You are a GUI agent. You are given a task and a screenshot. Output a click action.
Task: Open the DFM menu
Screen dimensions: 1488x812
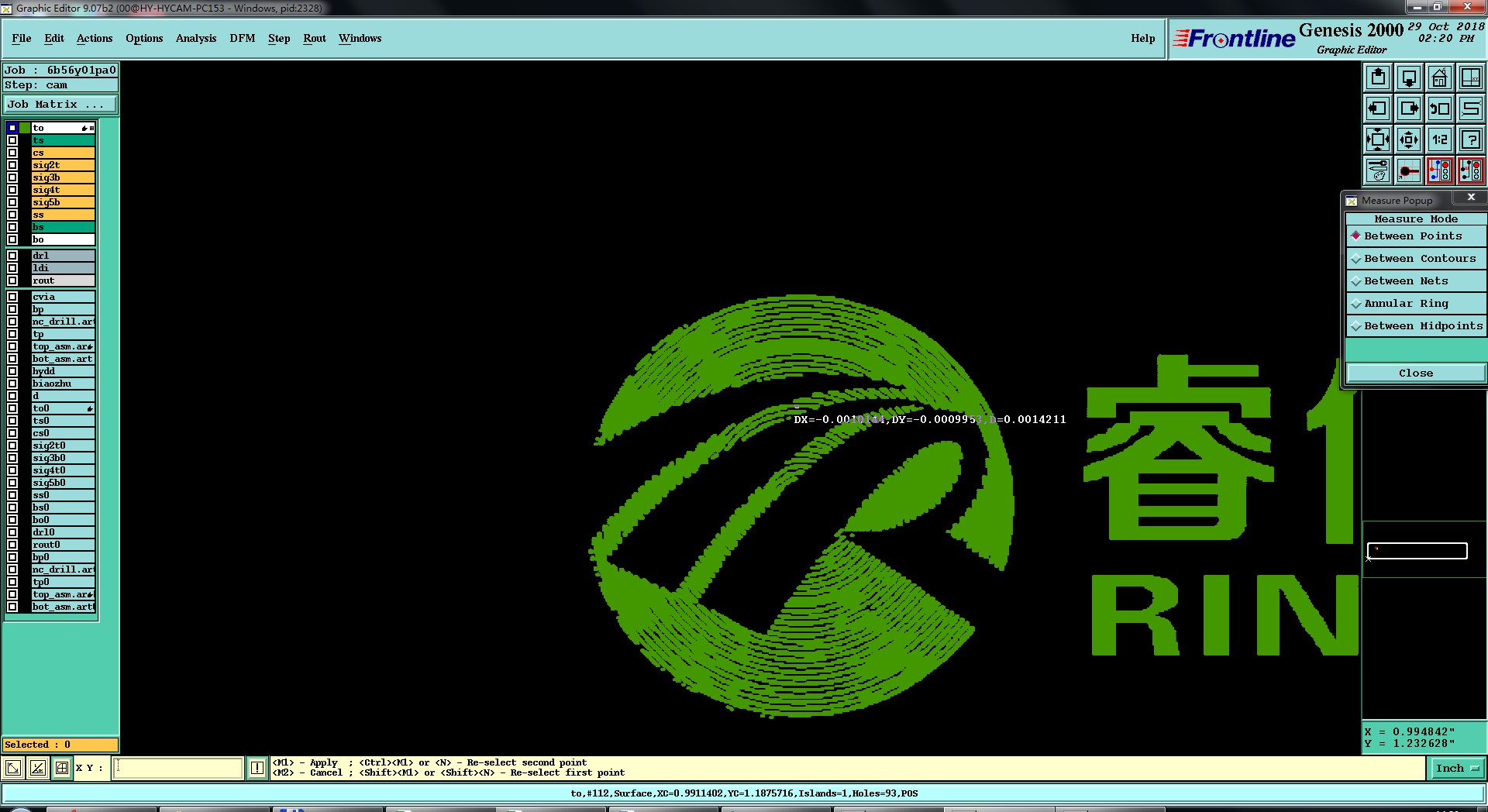click(243, 38)
